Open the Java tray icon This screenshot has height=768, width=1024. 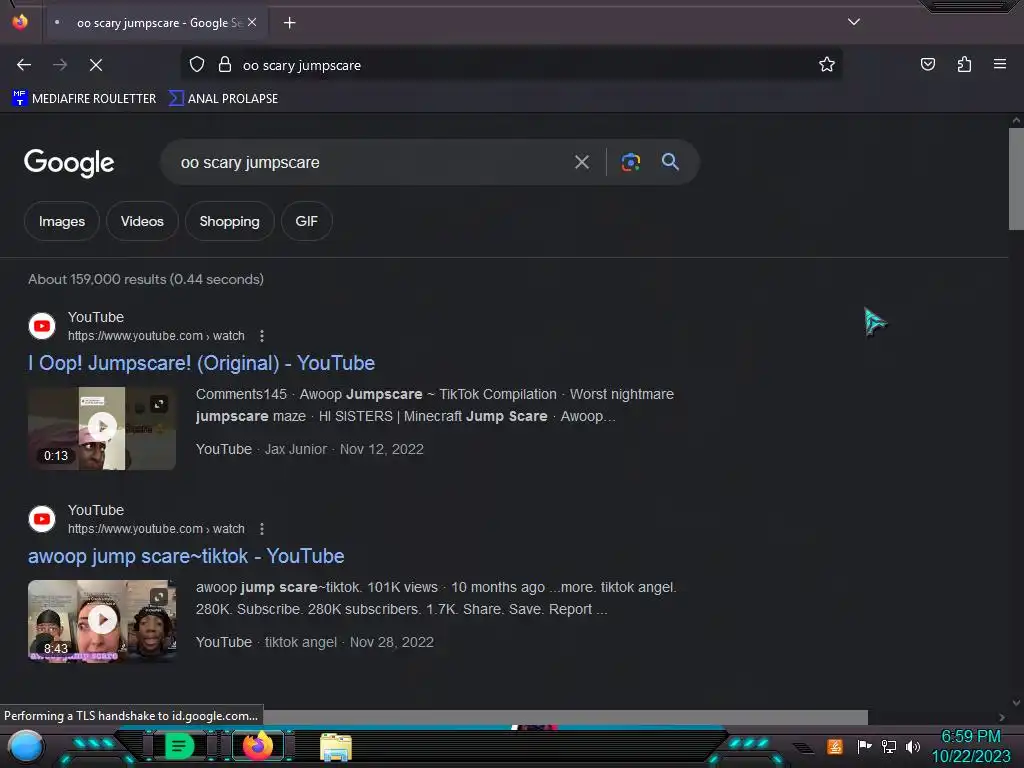835,746
